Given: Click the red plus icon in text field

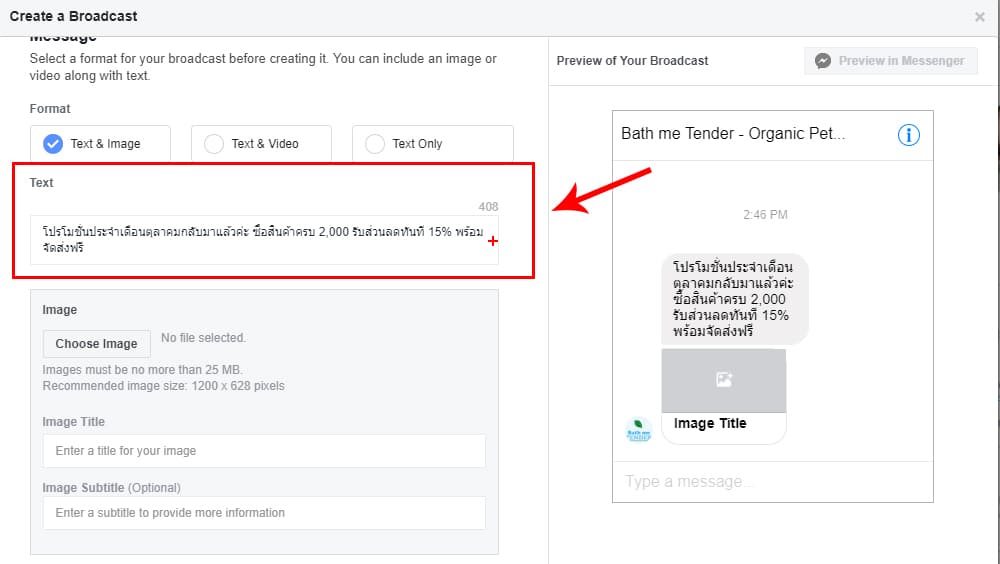Looking at the screenshot, I should coord(492,241).
